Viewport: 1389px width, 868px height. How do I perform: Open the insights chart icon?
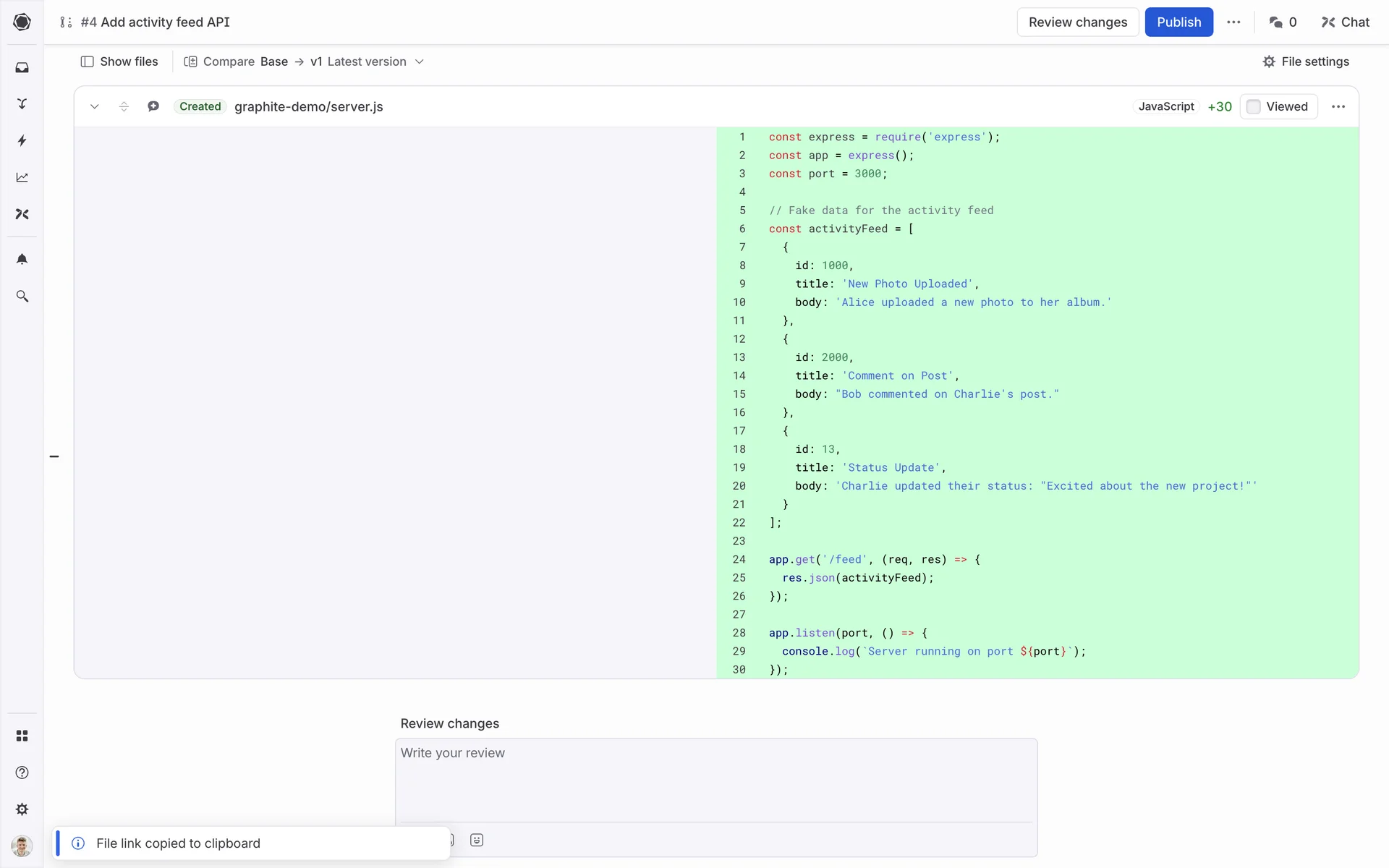click(x=22, y=177)
